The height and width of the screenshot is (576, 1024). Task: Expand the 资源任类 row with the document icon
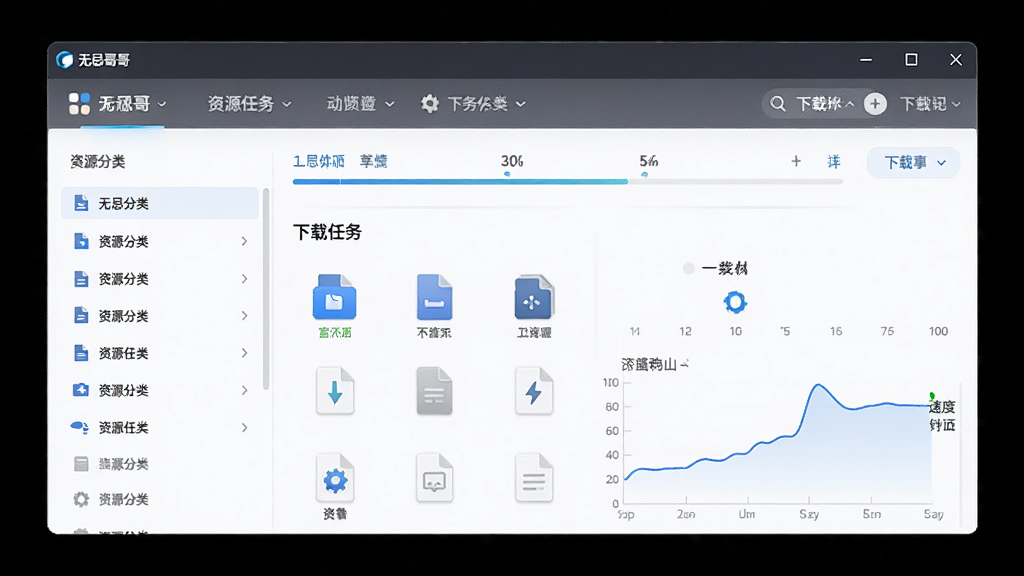[244, 353]
